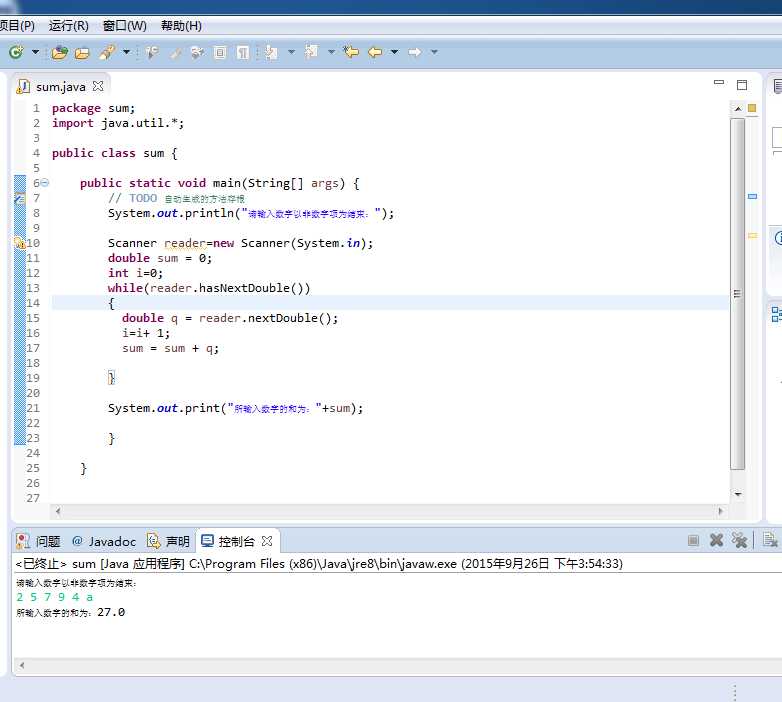
Task: Click the console horizontal scroll left arrow
Action: 21,665
